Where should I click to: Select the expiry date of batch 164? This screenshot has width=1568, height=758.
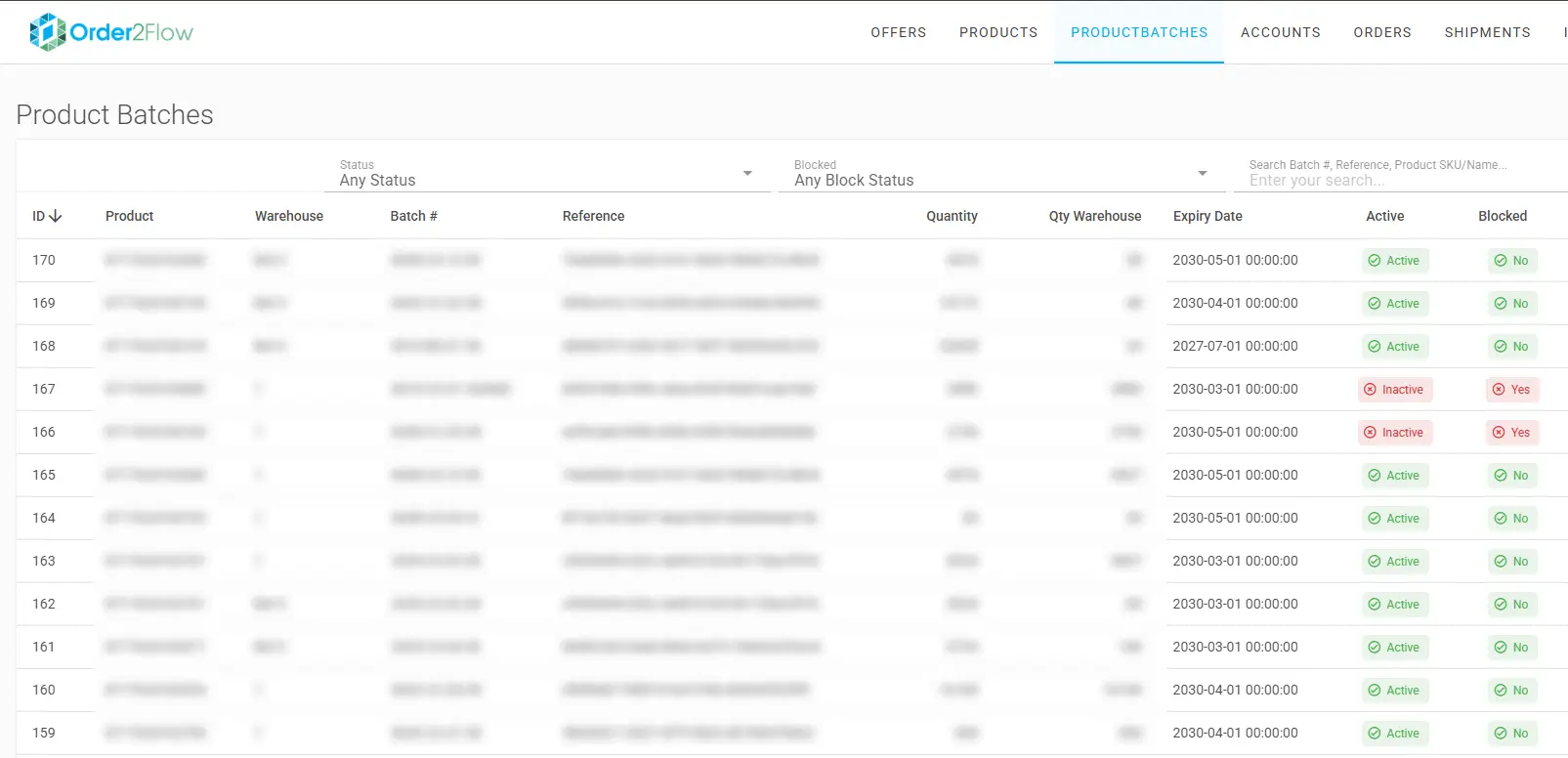[x=1236, y=519]
